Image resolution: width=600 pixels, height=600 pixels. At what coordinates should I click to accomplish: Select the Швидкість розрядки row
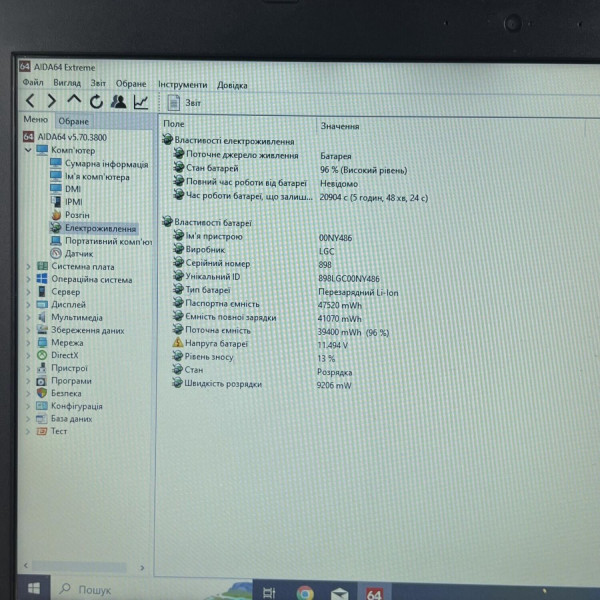223,384
